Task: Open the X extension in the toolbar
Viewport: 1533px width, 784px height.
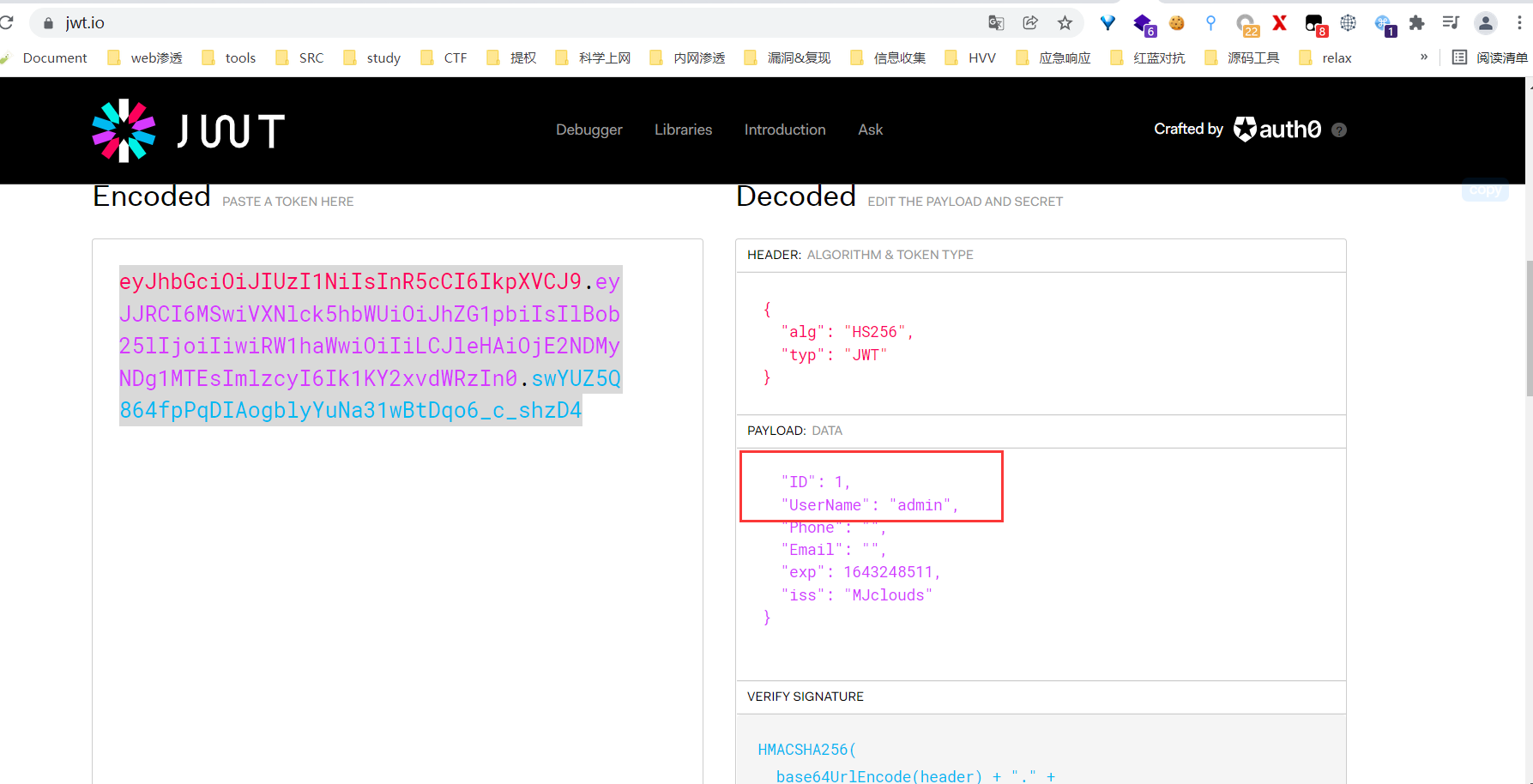Action: coord(1279,23)
